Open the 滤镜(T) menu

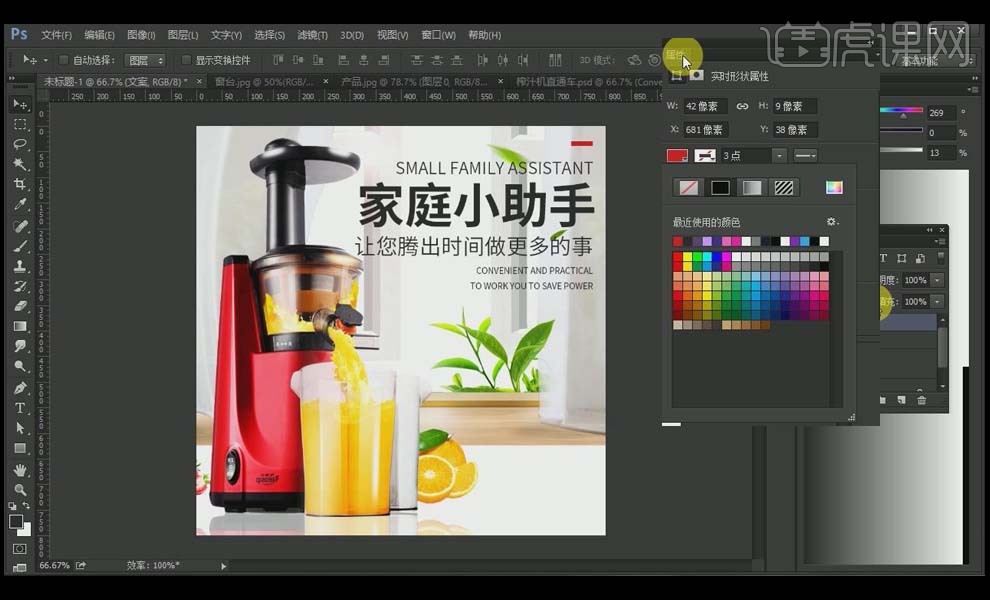pos(312,35)
